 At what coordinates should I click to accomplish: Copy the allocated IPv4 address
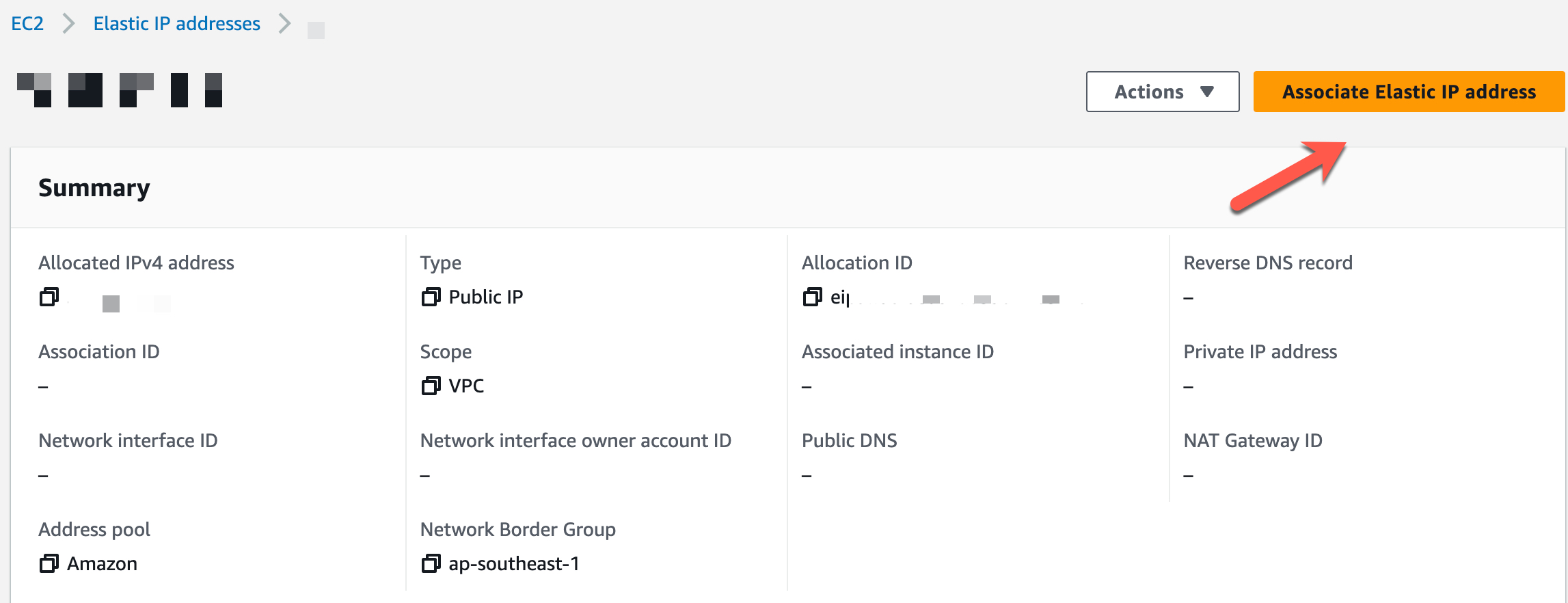(49, 297)
